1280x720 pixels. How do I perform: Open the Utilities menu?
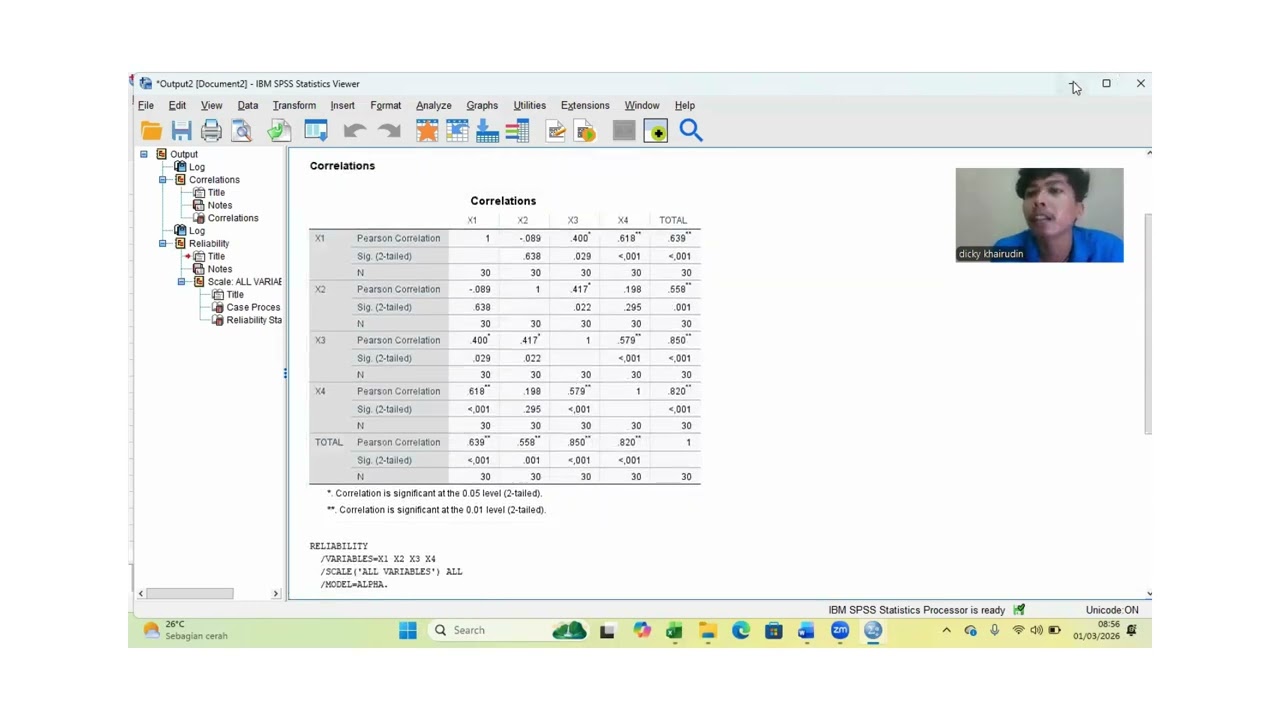coord(529,105)
